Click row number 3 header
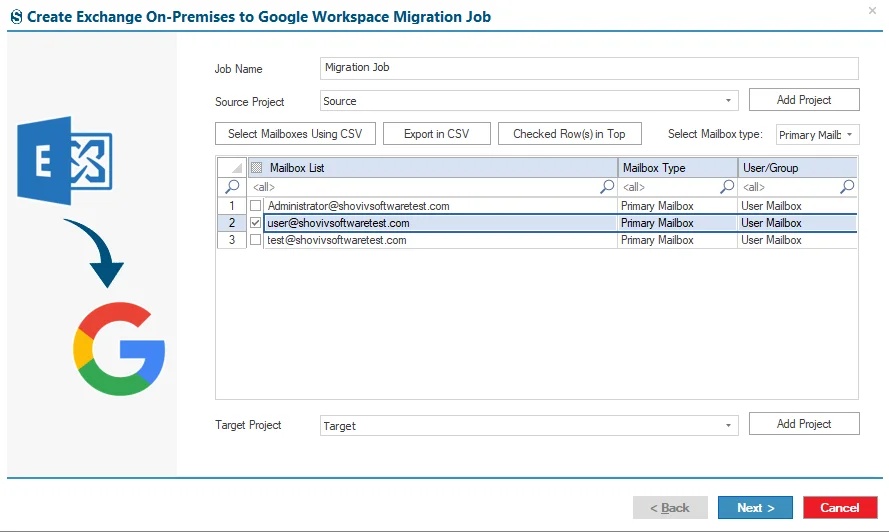This screenshot has height=532, width=889. click(232, 240)
